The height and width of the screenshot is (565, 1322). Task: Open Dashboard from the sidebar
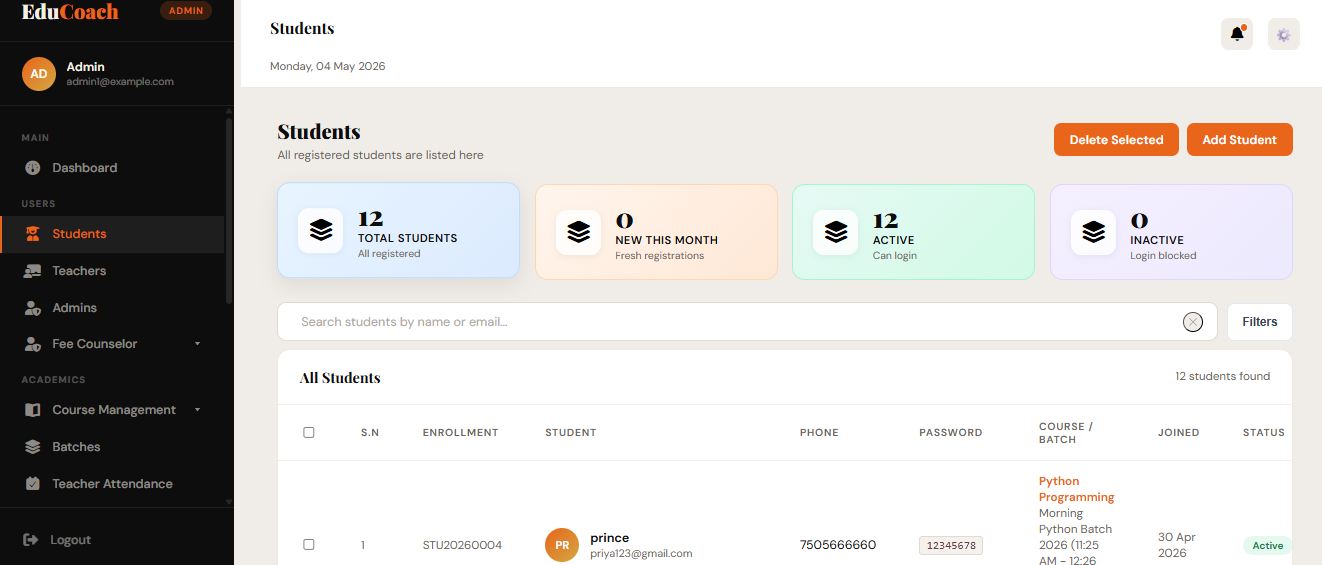coord(112,168)
